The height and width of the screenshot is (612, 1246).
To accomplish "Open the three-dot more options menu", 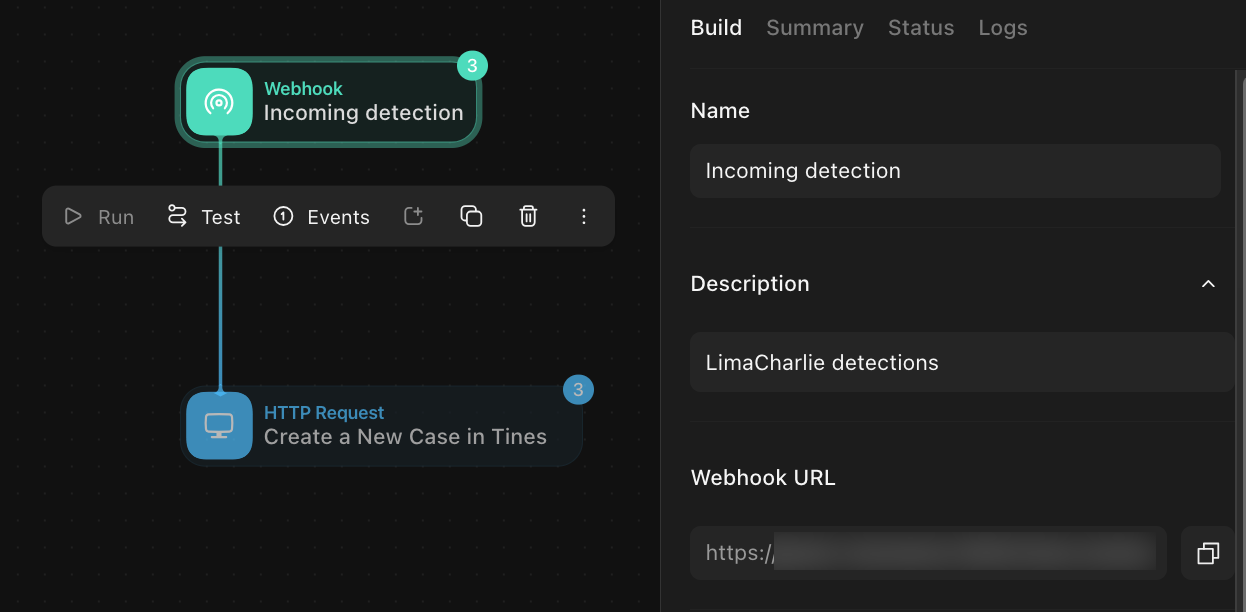I will [584, 217].
